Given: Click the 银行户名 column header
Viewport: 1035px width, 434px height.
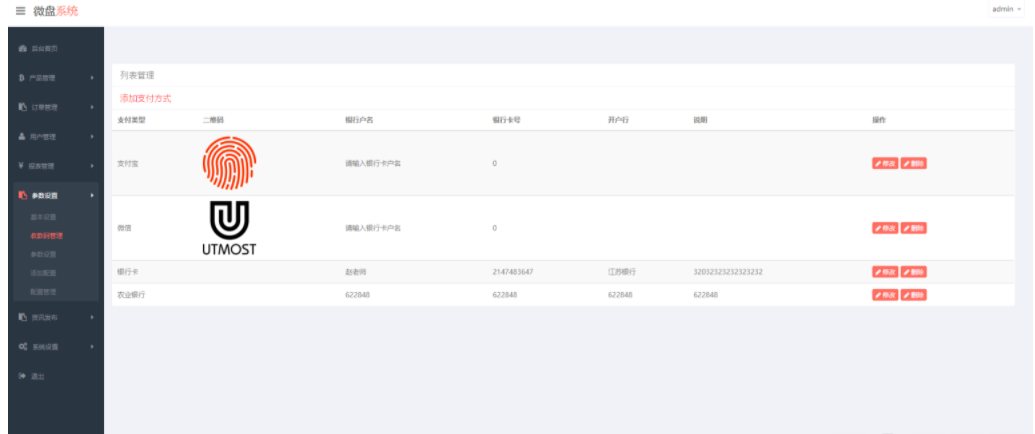Looking at the screenshot, I should pos(359,120).
